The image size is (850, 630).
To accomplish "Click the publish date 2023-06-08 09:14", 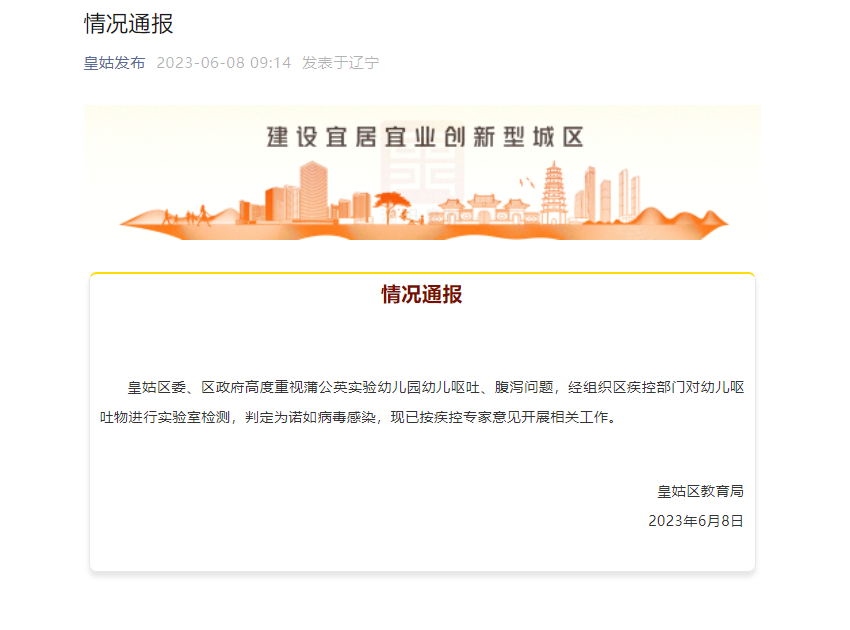I will pos(224,63).
